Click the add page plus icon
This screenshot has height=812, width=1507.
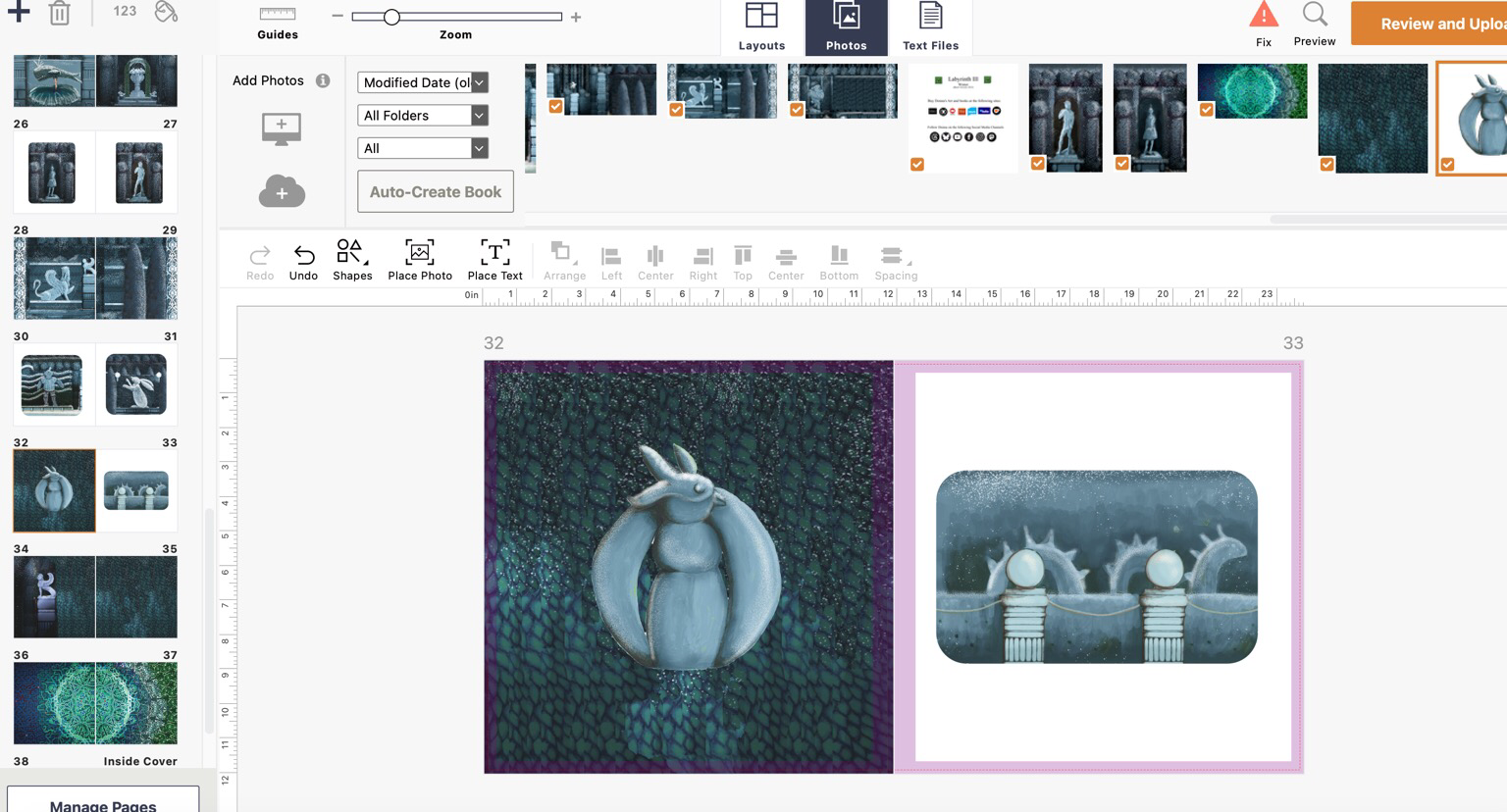click(x=19, y=12)
